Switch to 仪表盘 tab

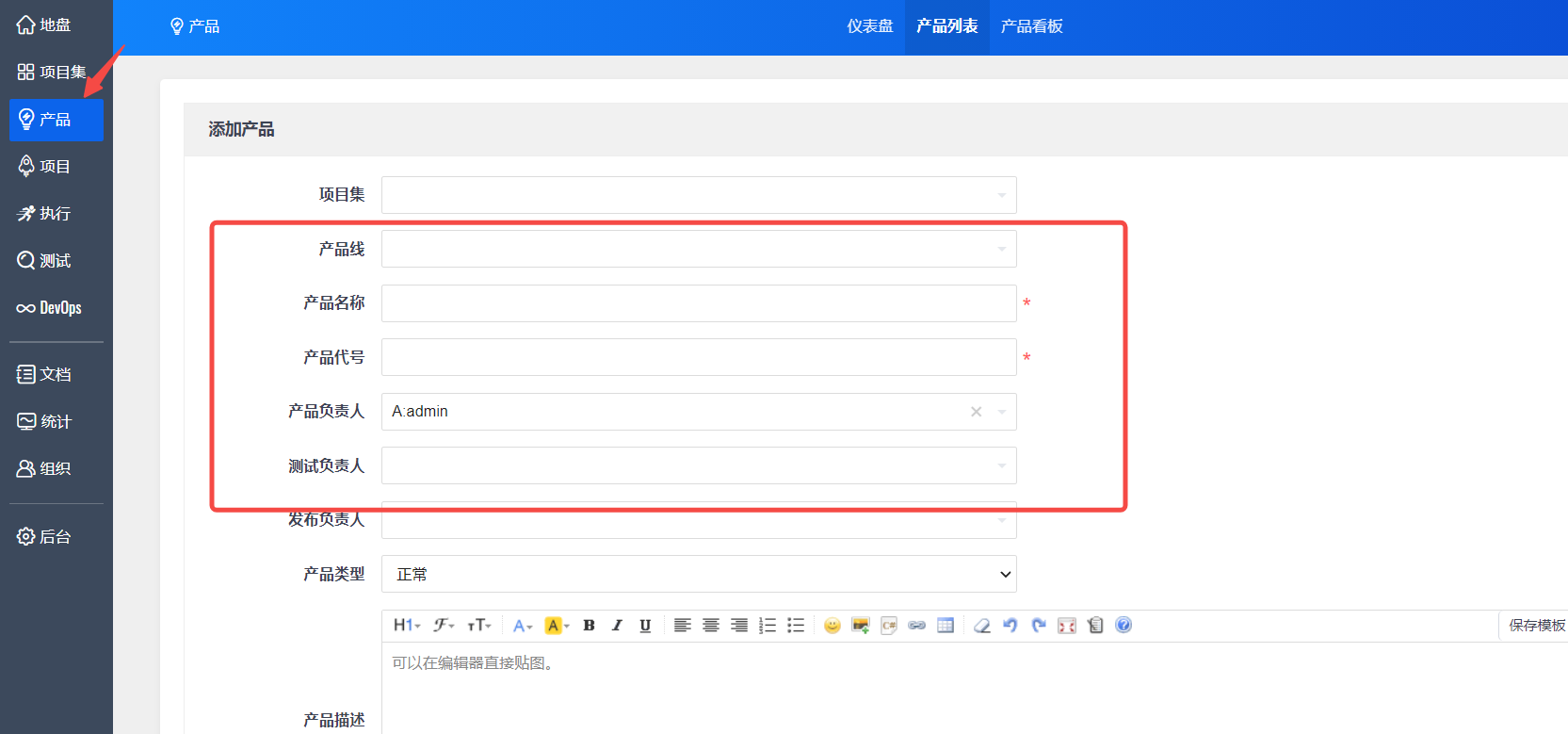pyautogui.click(x=869, y=26)
